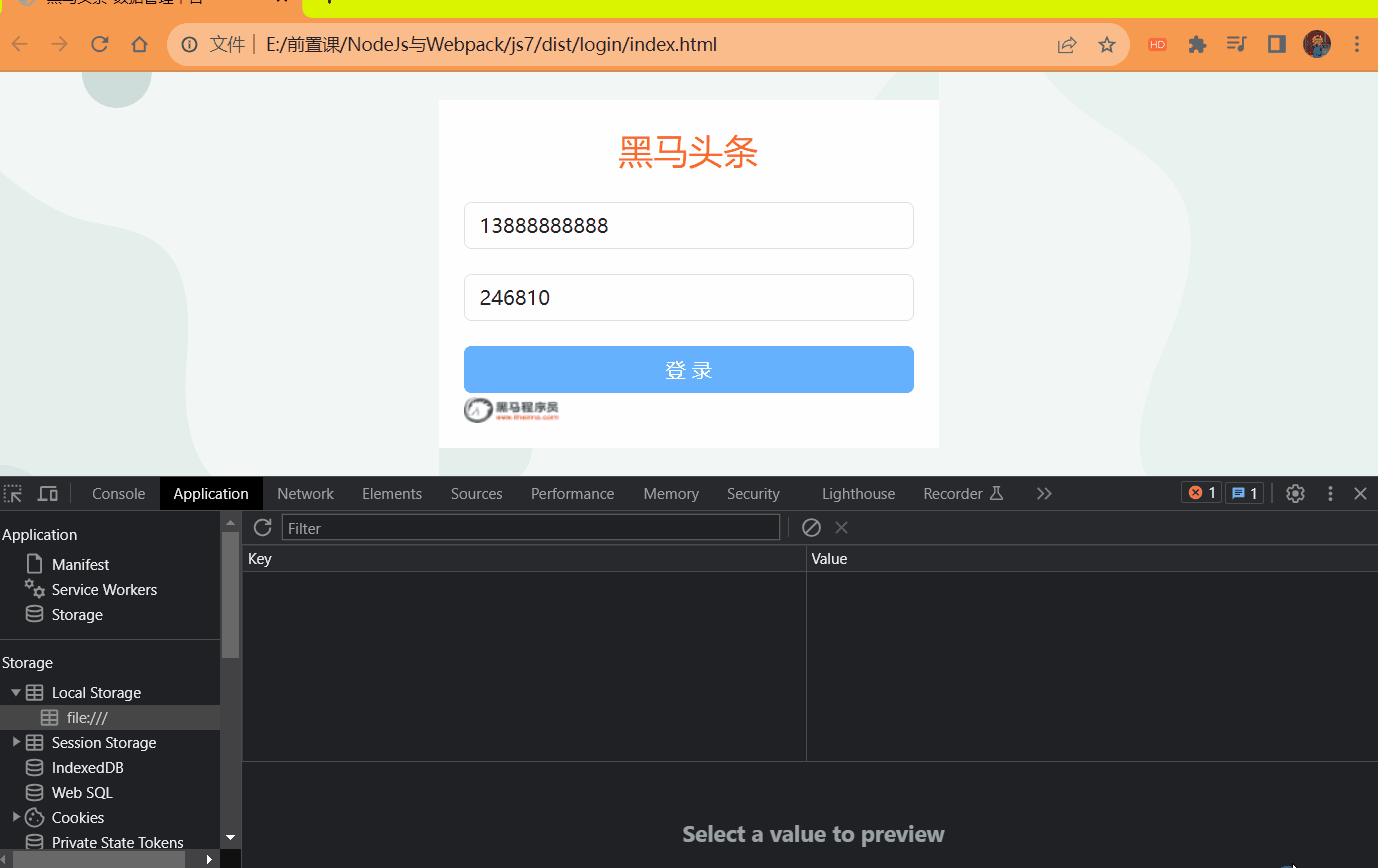1378x868 pixels.
Task: Open Storage under Application section
Action: click(77, 614)
